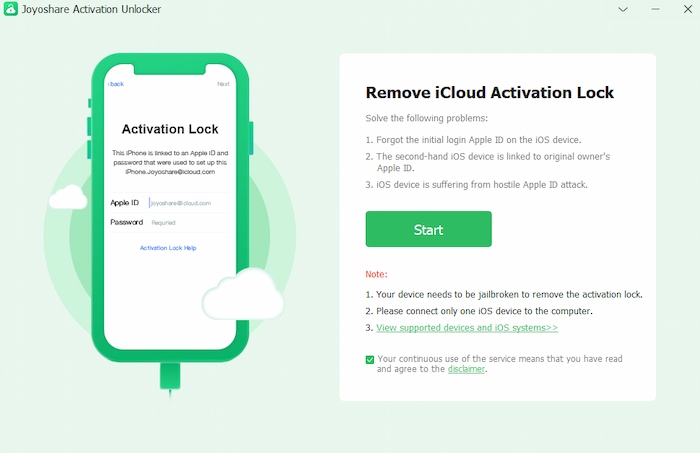Click the Joyoshare Activation Unlocker title text
700x453 pixels.
pos(91,9)
